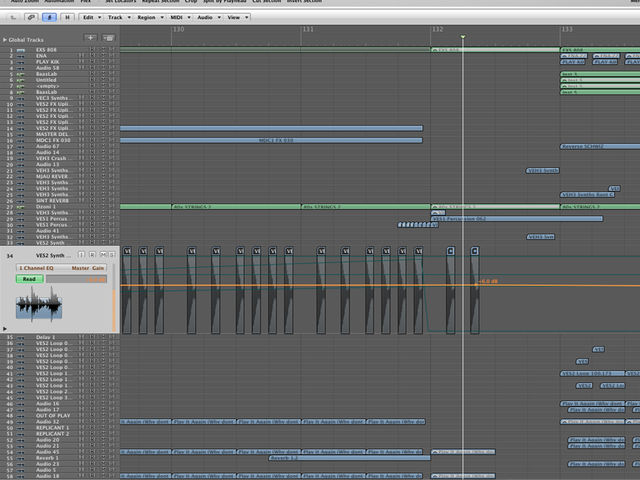Click the automation value slider next to Read

click(76, 279)
